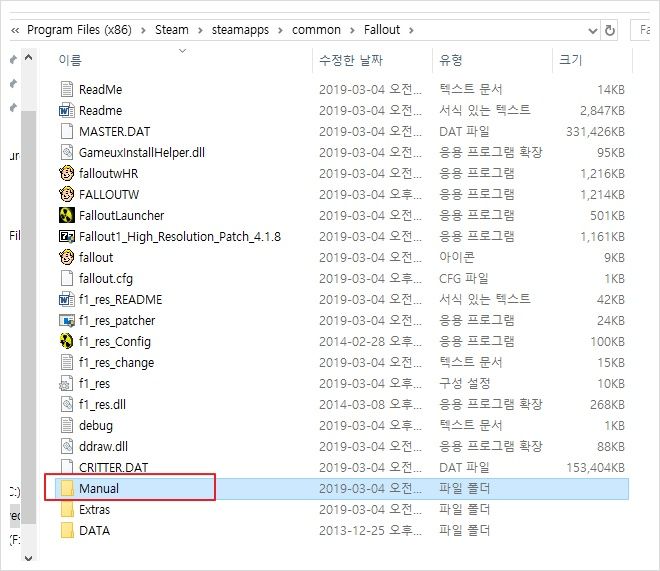Click the Fallout breadcrumb segment
This screenshot has height=571, width=660.
click(382, 30)
